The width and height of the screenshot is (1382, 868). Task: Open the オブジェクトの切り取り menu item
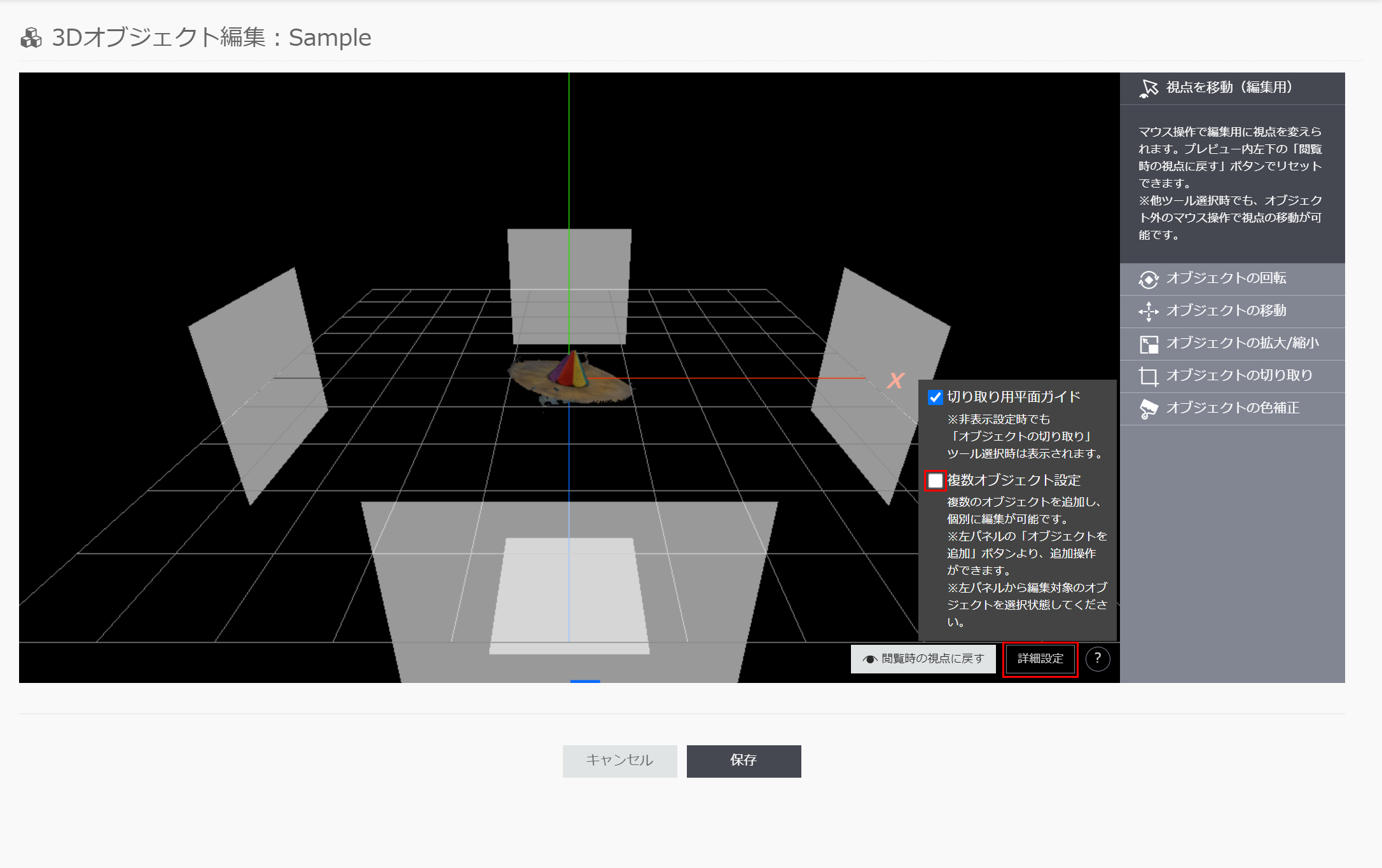click(x=1232, y=376)
